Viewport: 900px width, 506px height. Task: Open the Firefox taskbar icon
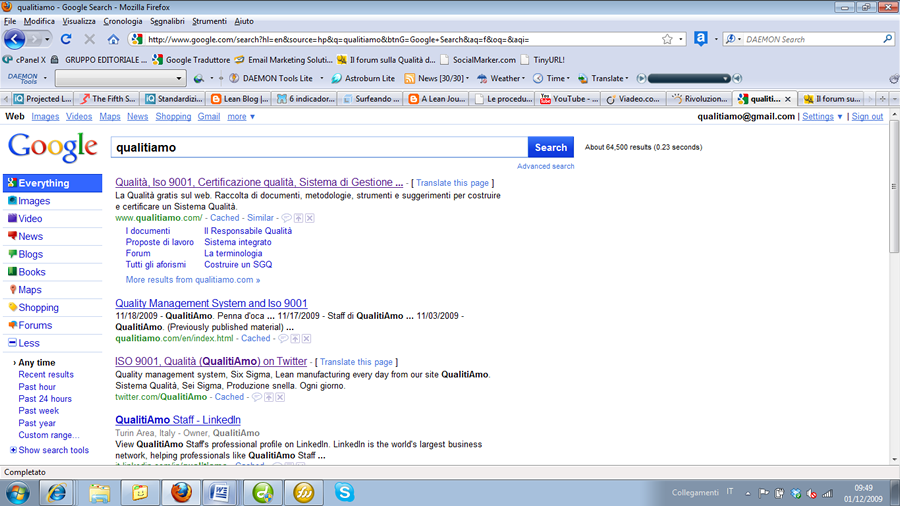[181, 493]
